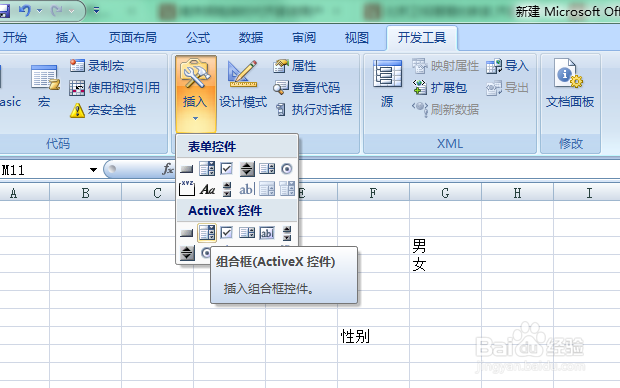Open XML Expansion Packs (扩展包)
This screenshot has width=620, height=388.
coord(440,88)
